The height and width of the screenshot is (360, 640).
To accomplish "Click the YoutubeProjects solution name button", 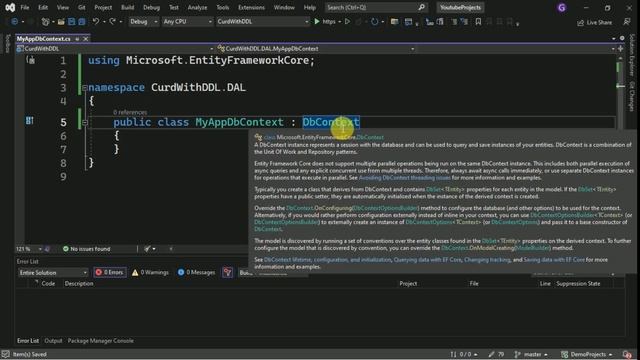I will 460,7.
